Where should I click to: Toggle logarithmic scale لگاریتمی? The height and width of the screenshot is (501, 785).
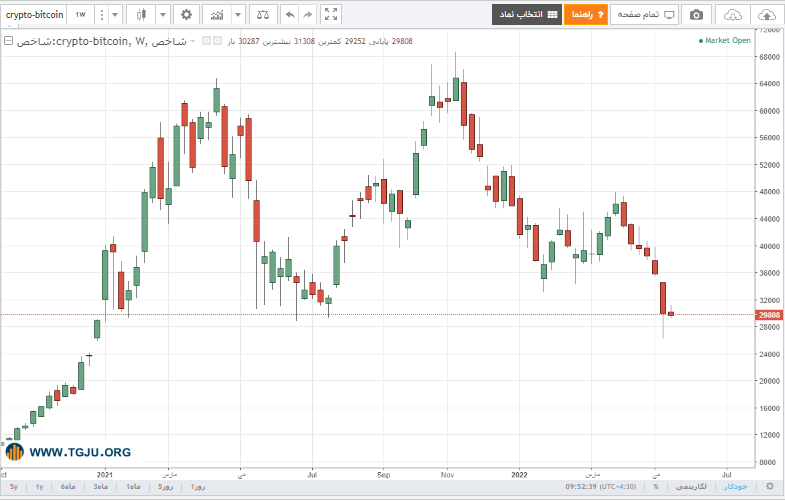point(691,486)
